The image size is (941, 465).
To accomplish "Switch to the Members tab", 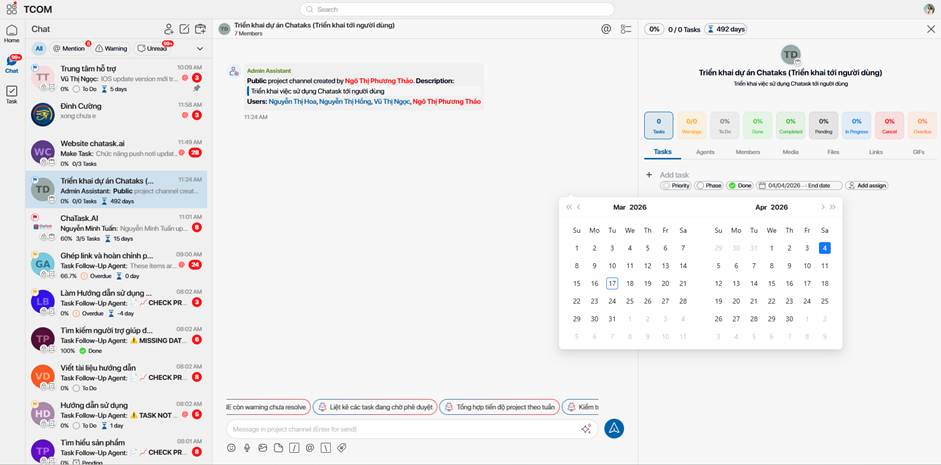I will 748,152.
